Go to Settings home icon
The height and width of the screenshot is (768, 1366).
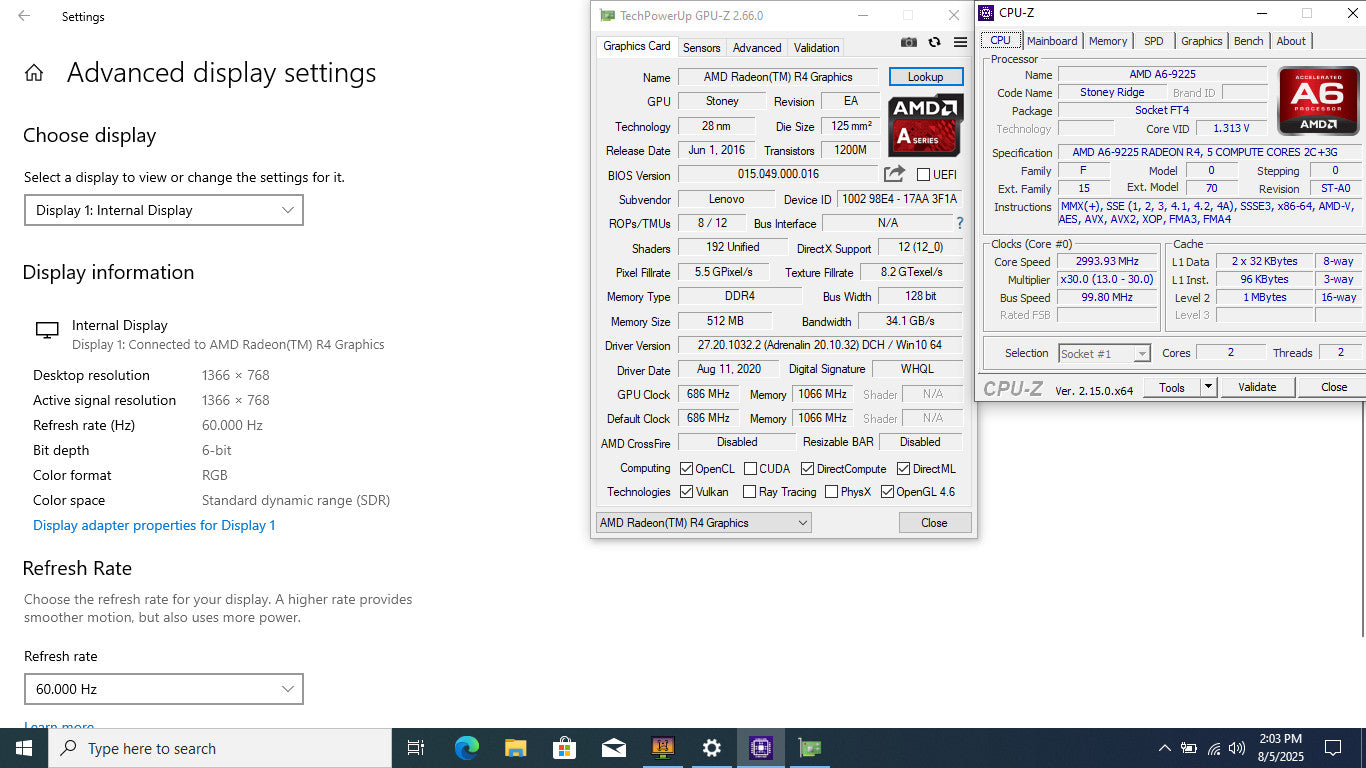(34, 73)
